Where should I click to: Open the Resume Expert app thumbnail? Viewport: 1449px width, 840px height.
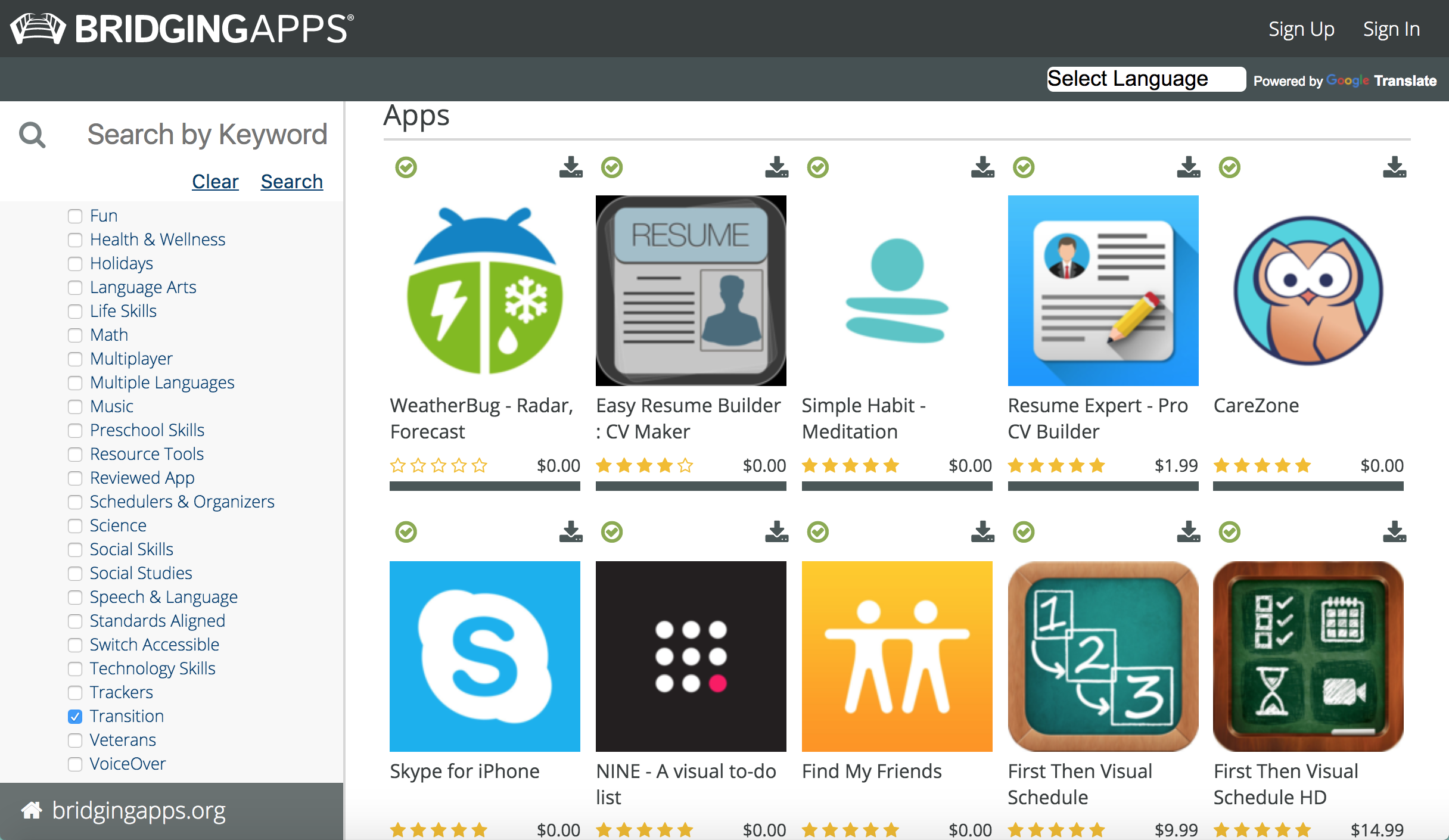pyautogui.click(x=1103, y=291)
